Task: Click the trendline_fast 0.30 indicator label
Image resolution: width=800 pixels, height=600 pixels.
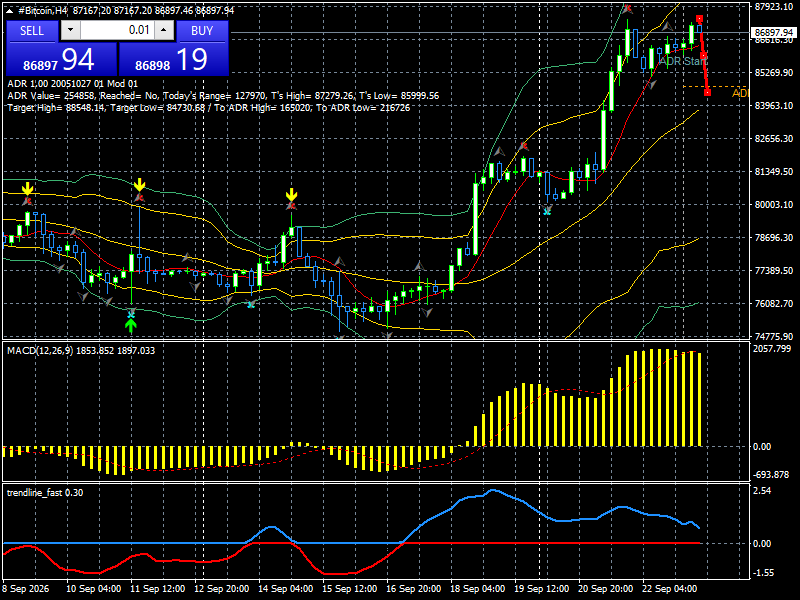Action: point(45,493)
